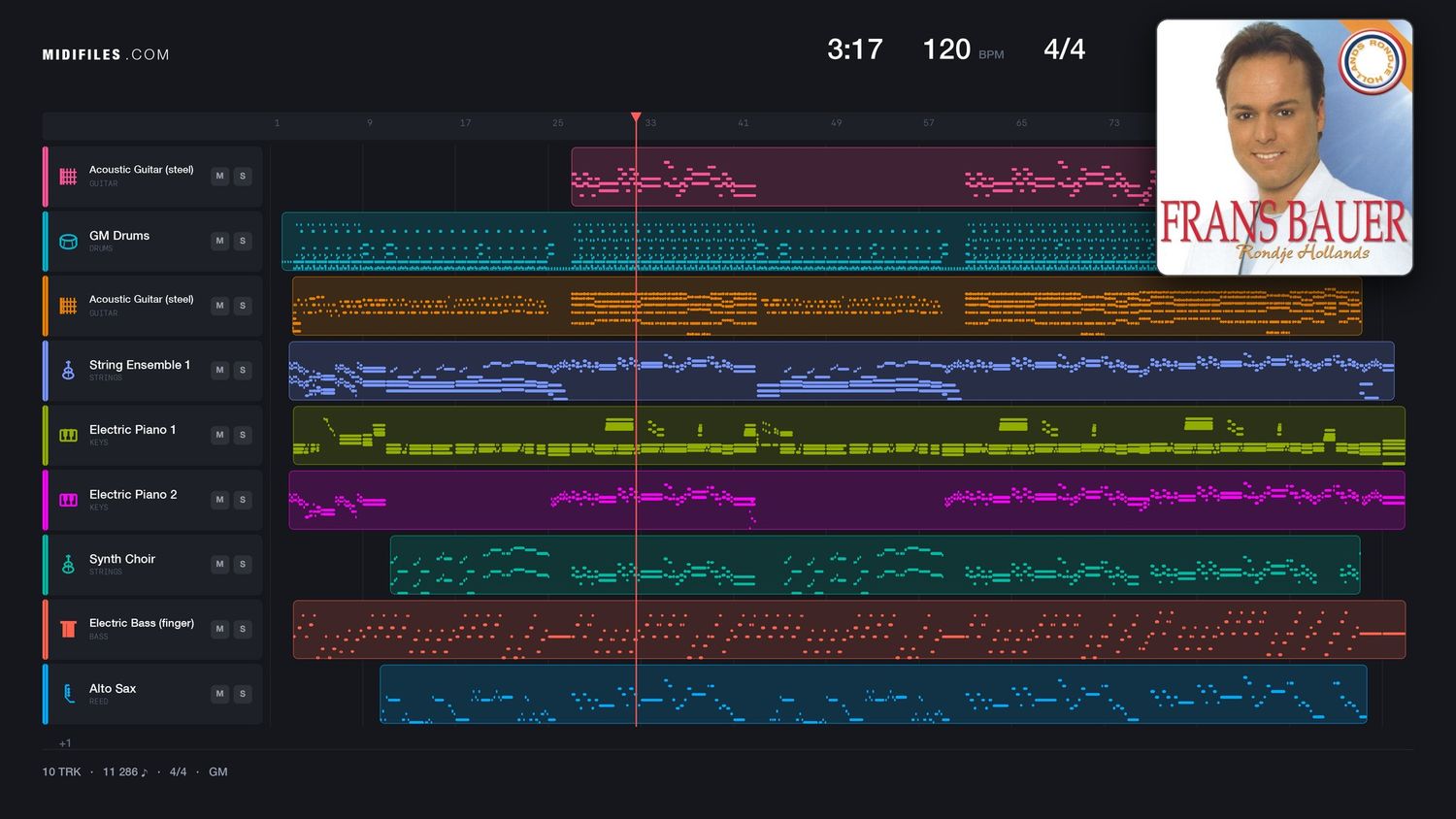Image resolution: width=1456 pixels, height=819 pixels.
Task: Click the 'GM' label in the status bar
Action: (x=218, y=772)
